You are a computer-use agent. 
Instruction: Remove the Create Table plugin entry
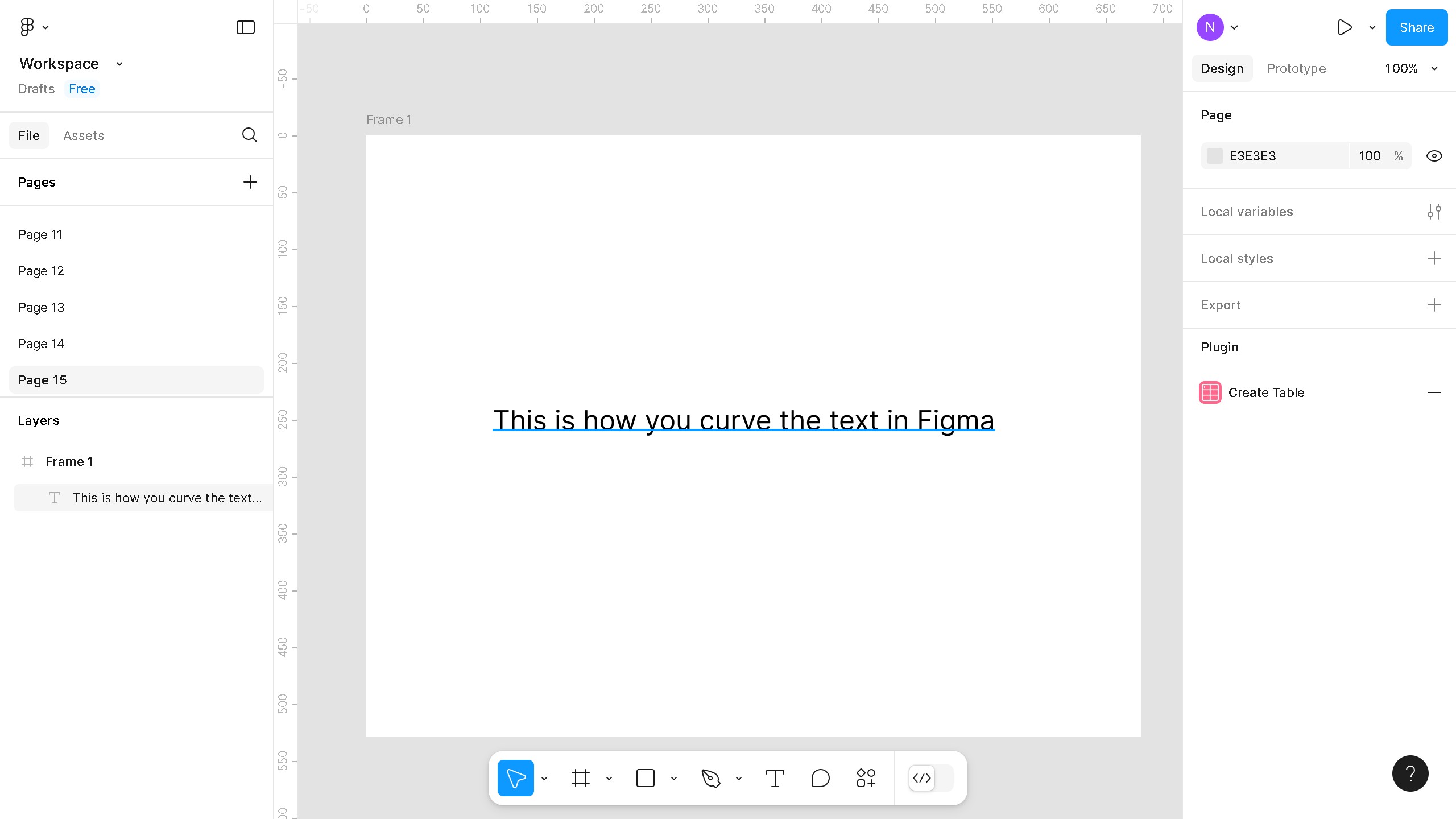coord(1434,392)
